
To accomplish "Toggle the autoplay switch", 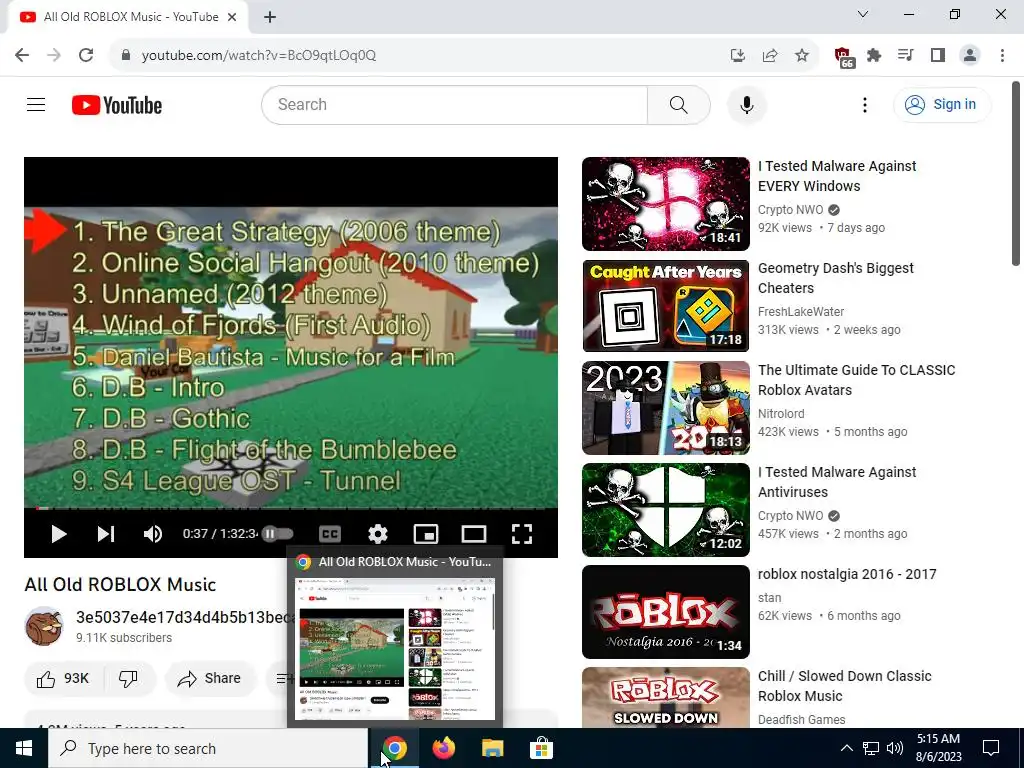I will [x=278, y=534].
